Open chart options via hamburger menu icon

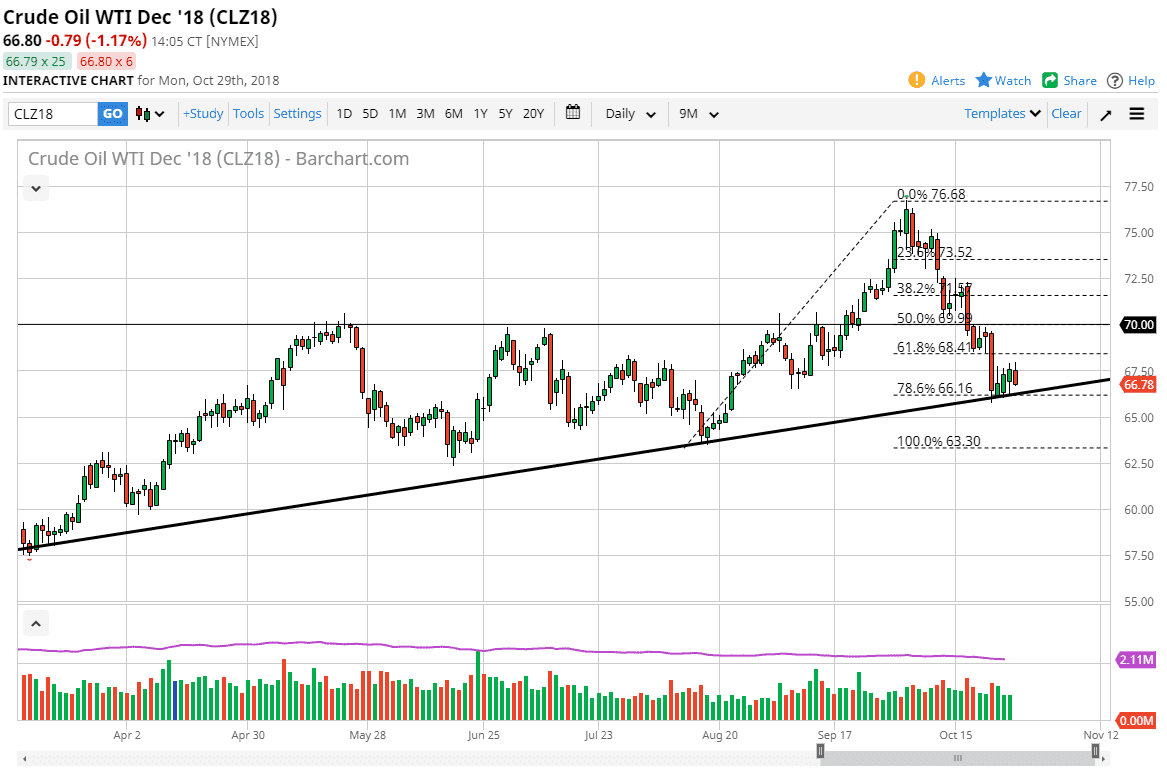[x=1137, y=113]
